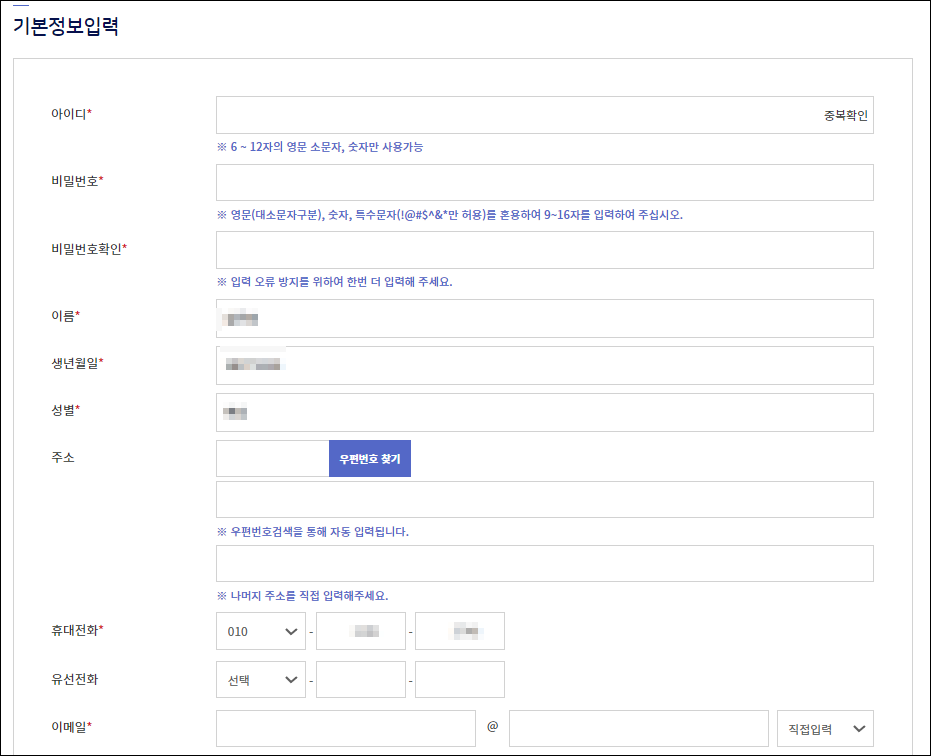931x756 pixels.
Task: Click the last landline number field
Action: (459, 679)
